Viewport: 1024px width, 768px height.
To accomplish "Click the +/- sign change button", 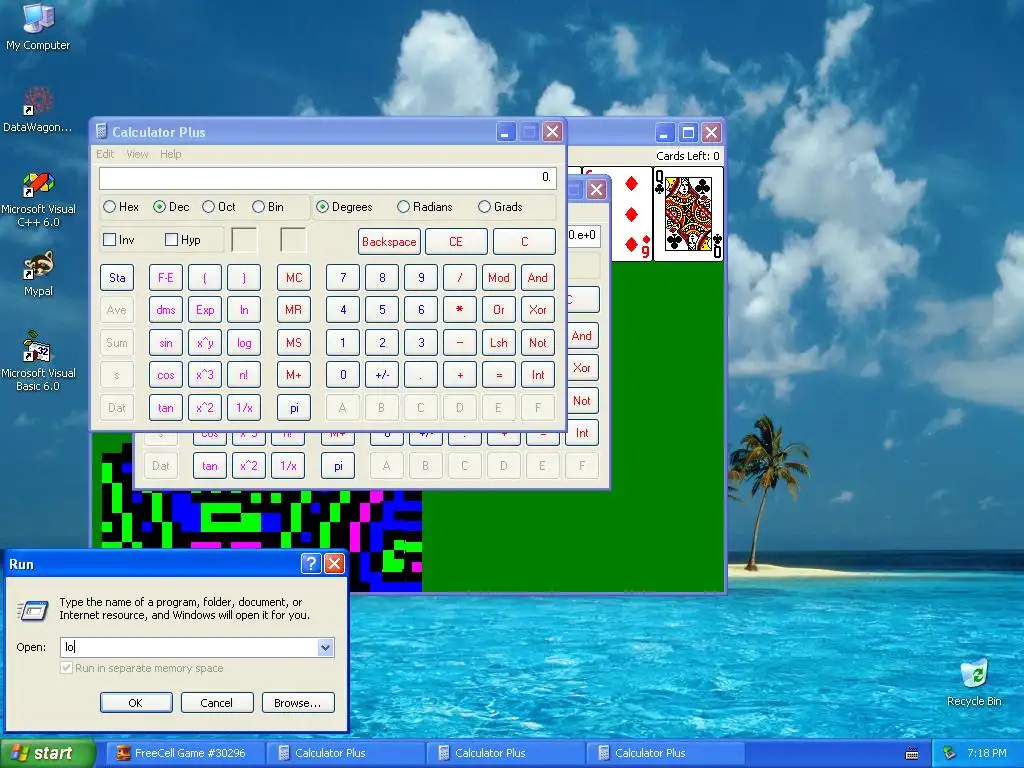I will tap(382, 375).
